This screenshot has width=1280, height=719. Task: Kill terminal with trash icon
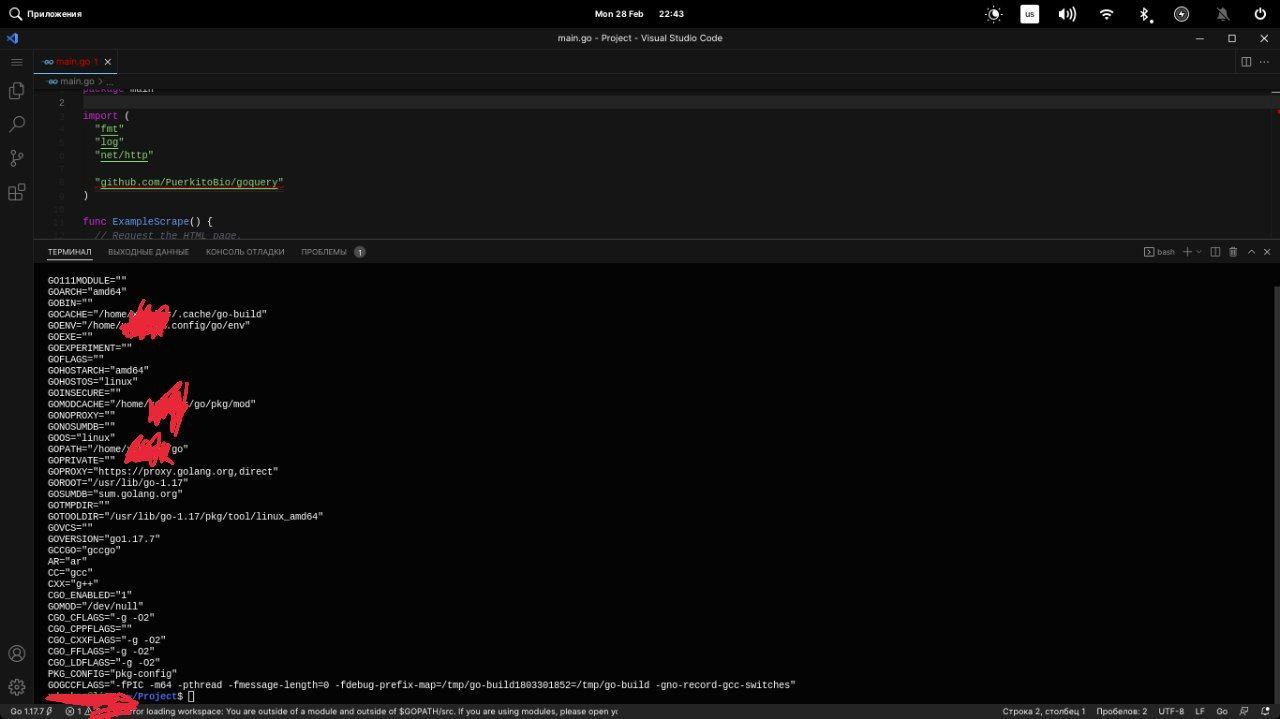click(1233, 252)
